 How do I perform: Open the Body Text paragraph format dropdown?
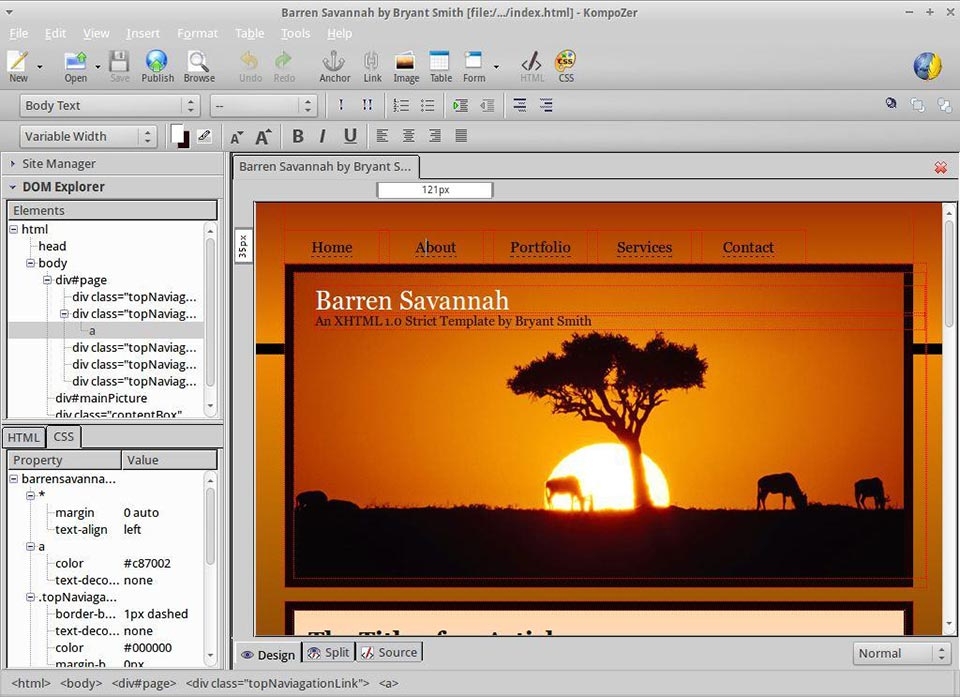[109, 105]
